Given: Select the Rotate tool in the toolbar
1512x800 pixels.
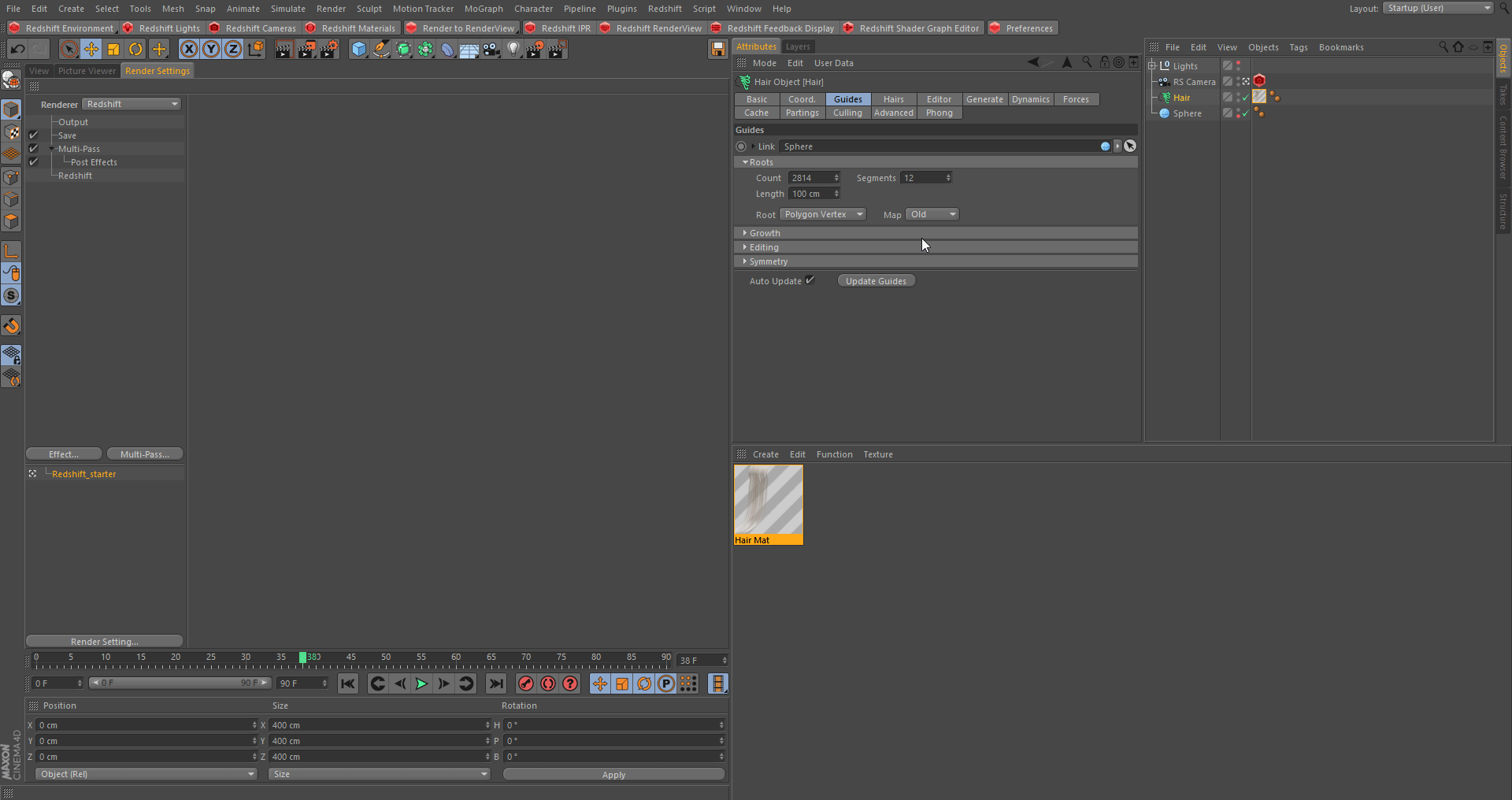Looking at the screenshot, I should coord(135,50).
